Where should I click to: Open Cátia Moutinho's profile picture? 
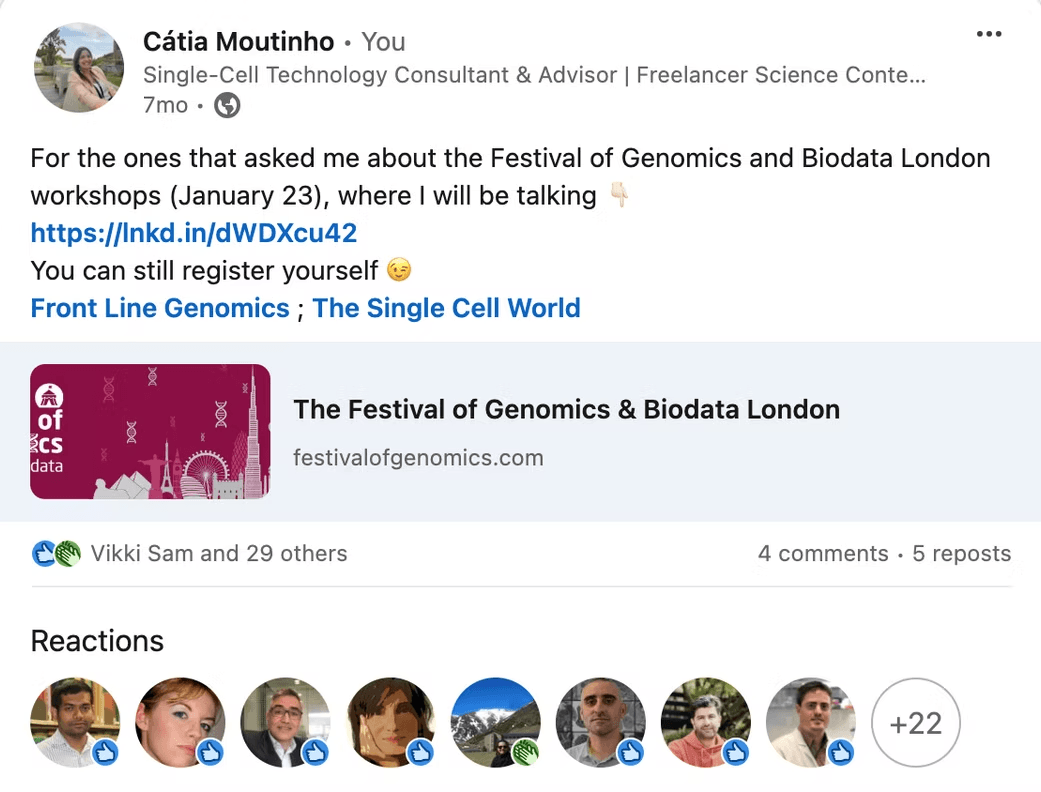pos(79,67)
